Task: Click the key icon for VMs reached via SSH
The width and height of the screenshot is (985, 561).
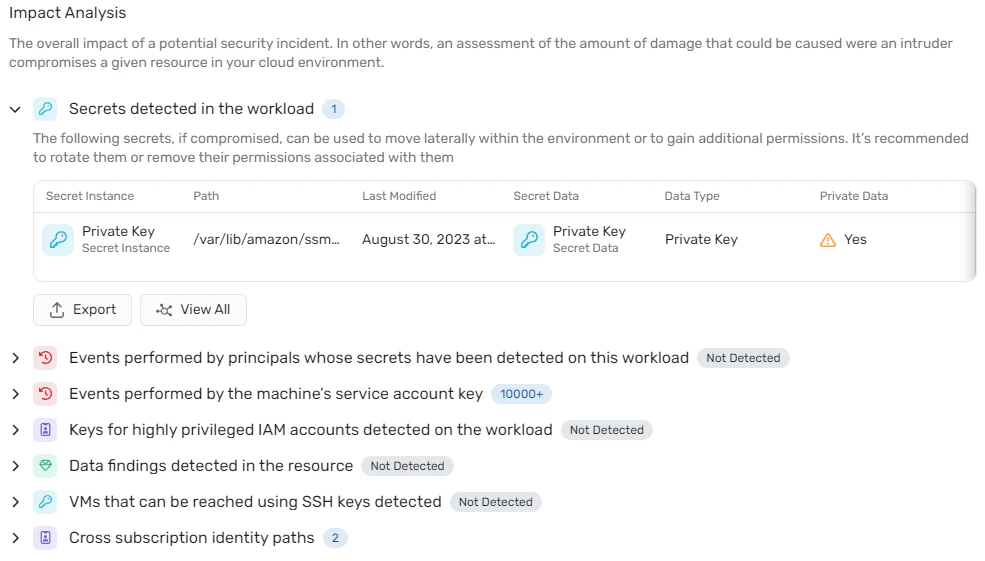Action: pos(45,501)
